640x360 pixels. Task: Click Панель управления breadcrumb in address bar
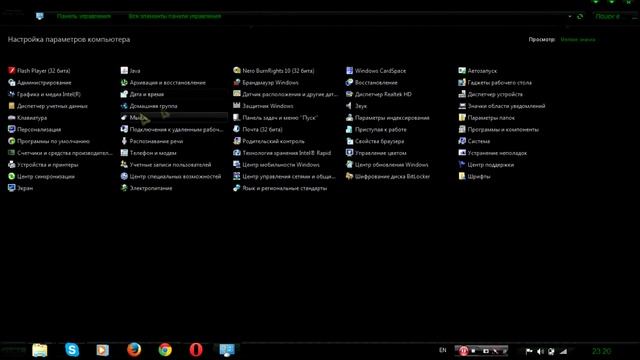tap(84, 16)
